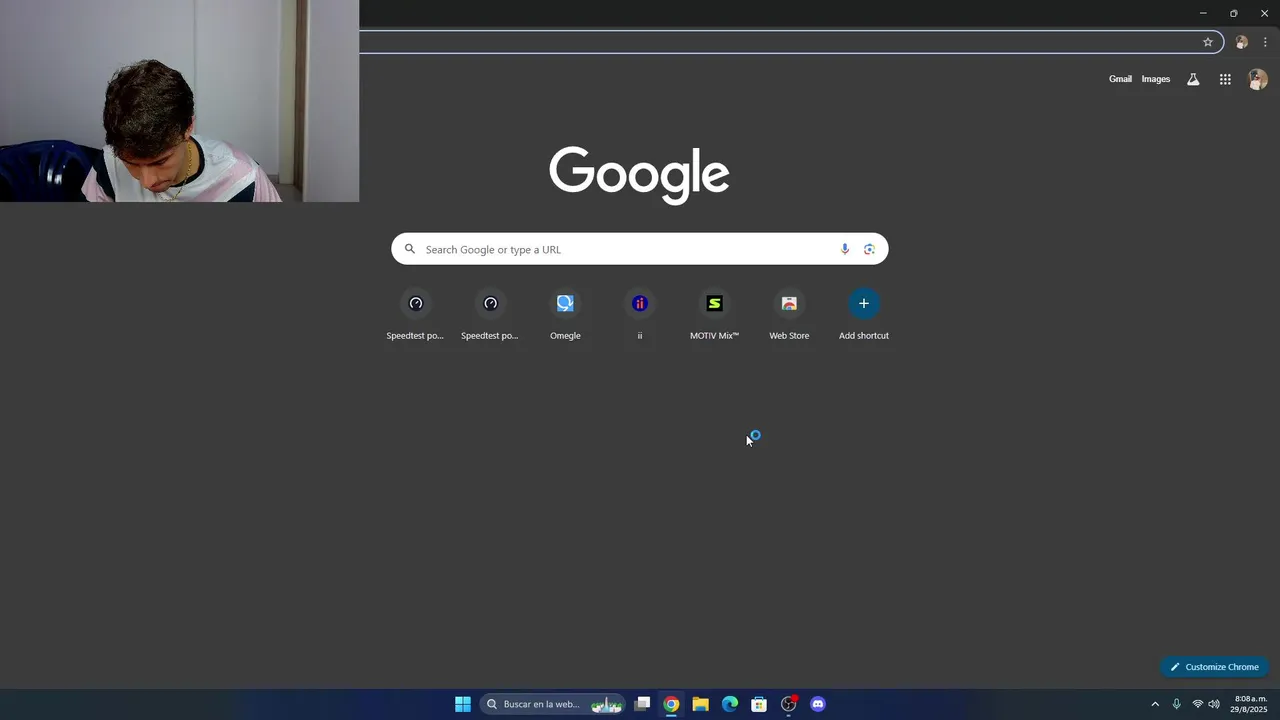
Task: Open the Google apps grid
Action: click(x=1225, y=79)
